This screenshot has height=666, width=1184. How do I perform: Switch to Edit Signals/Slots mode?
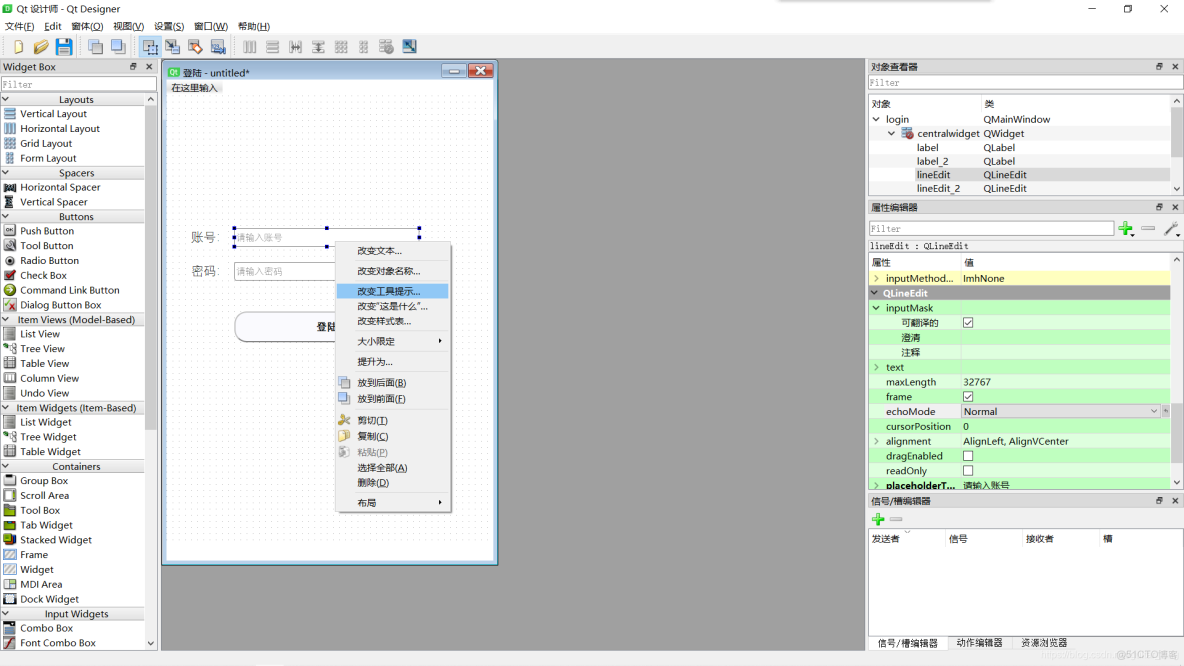(x=173, y=46)
